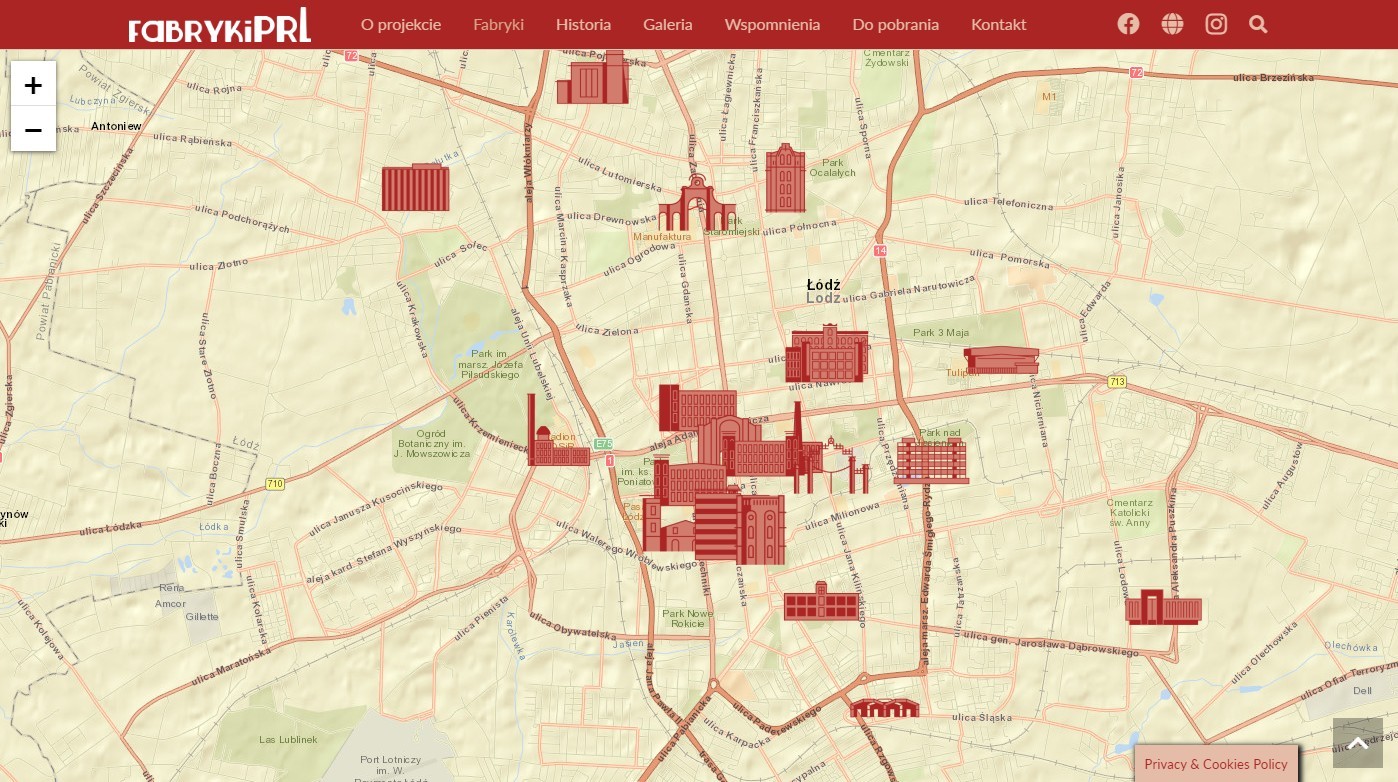The image size is (1398, 782).
Task: Zoom in the map with plus button
Action: click(x=33, y=85)
